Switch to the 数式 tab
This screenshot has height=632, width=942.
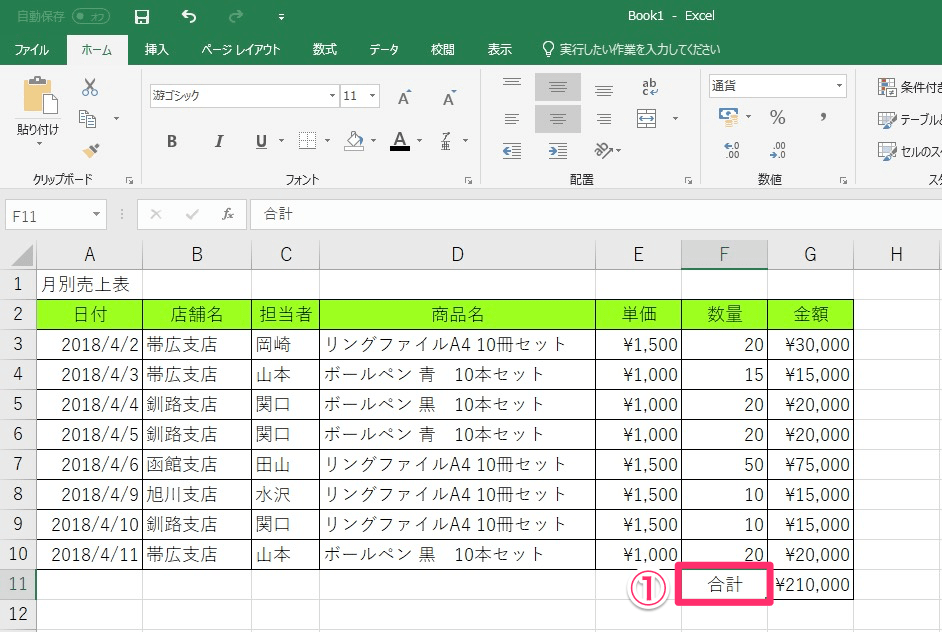pyautogui.click(x=324, y=50)
